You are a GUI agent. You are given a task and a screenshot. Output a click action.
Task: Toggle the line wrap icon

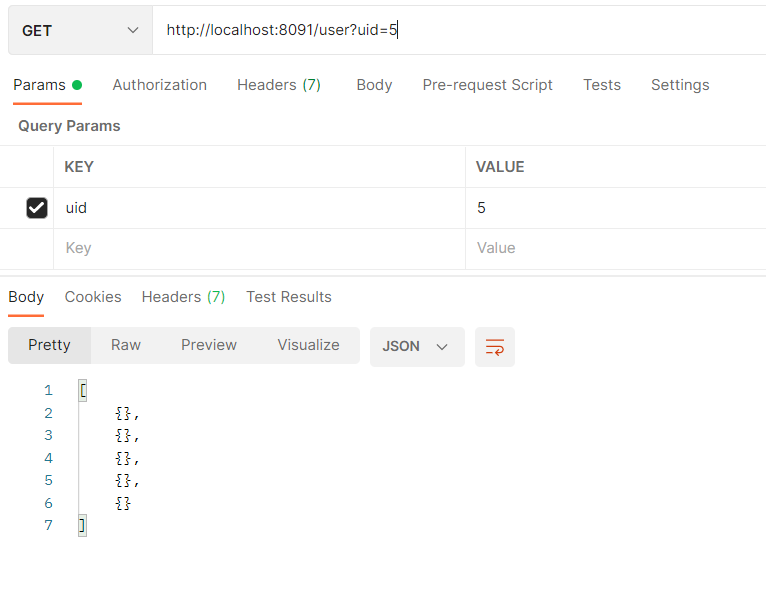495,347
